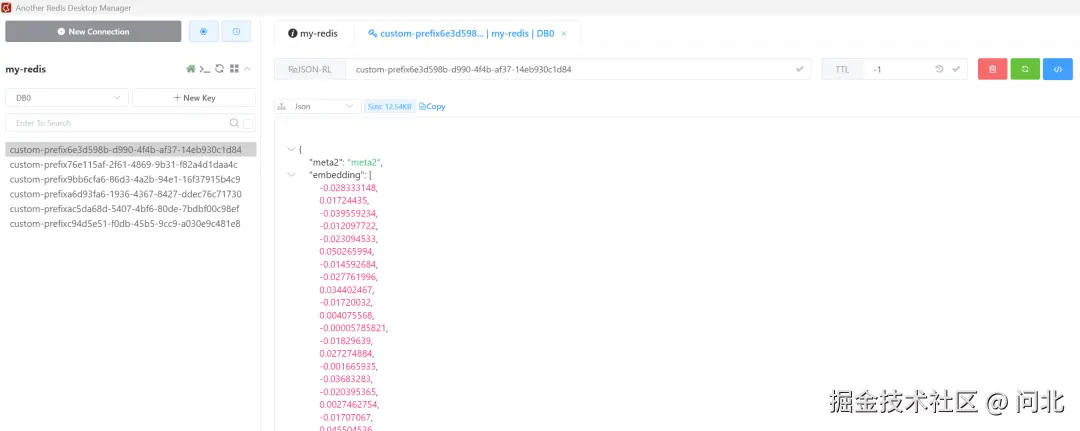Click the value -0.028333148
Viewport: 1080px width, 431px height.
pyautogui.click(x=349, y=187)
